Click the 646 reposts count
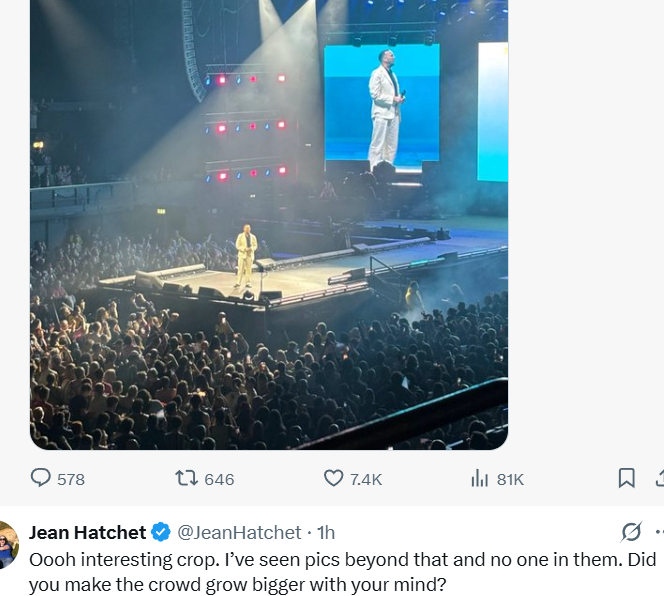664x596 pixels. [219, 480]
